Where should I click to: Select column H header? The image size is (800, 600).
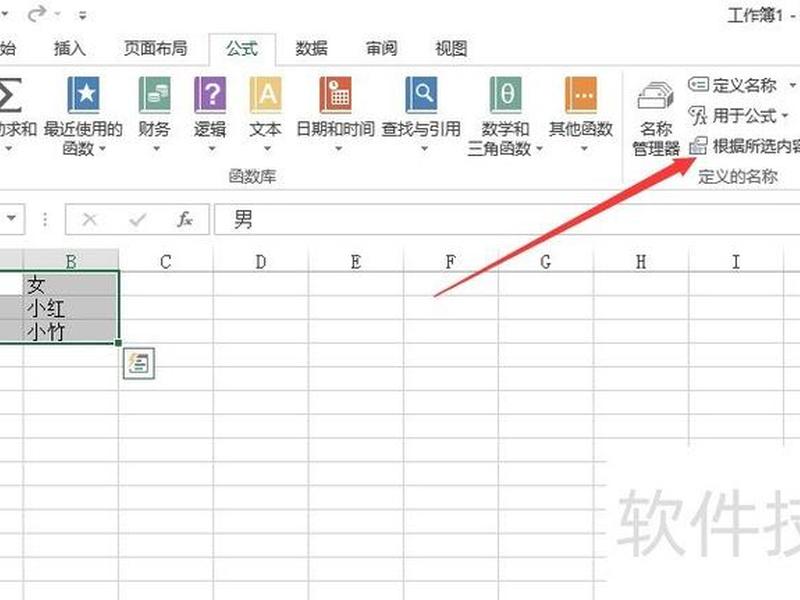tap(641, 261)
